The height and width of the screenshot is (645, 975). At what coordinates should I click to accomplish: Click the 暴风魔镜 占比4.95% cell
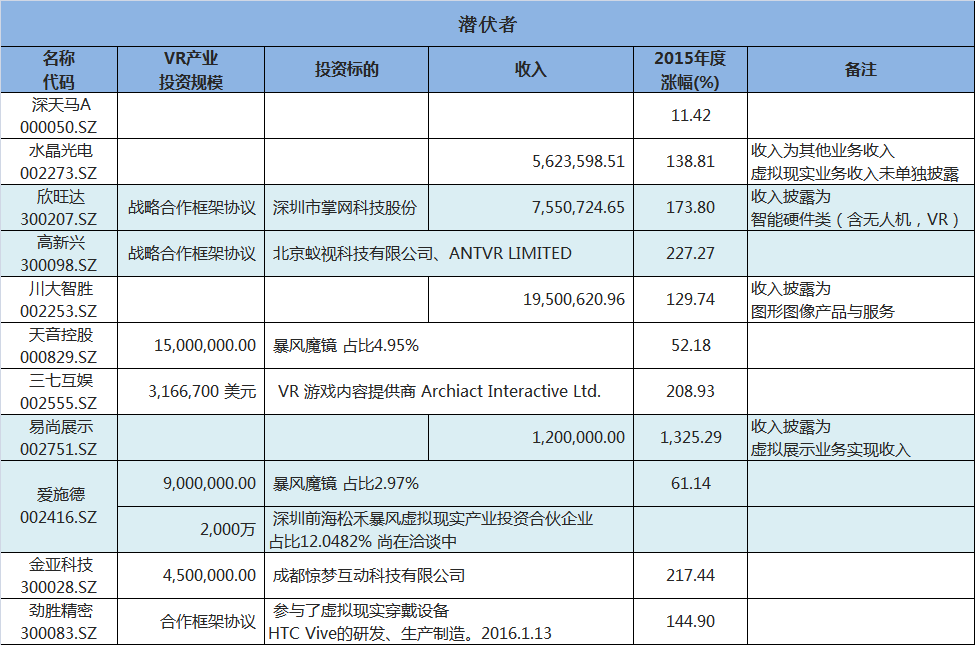tap(330, 345)
